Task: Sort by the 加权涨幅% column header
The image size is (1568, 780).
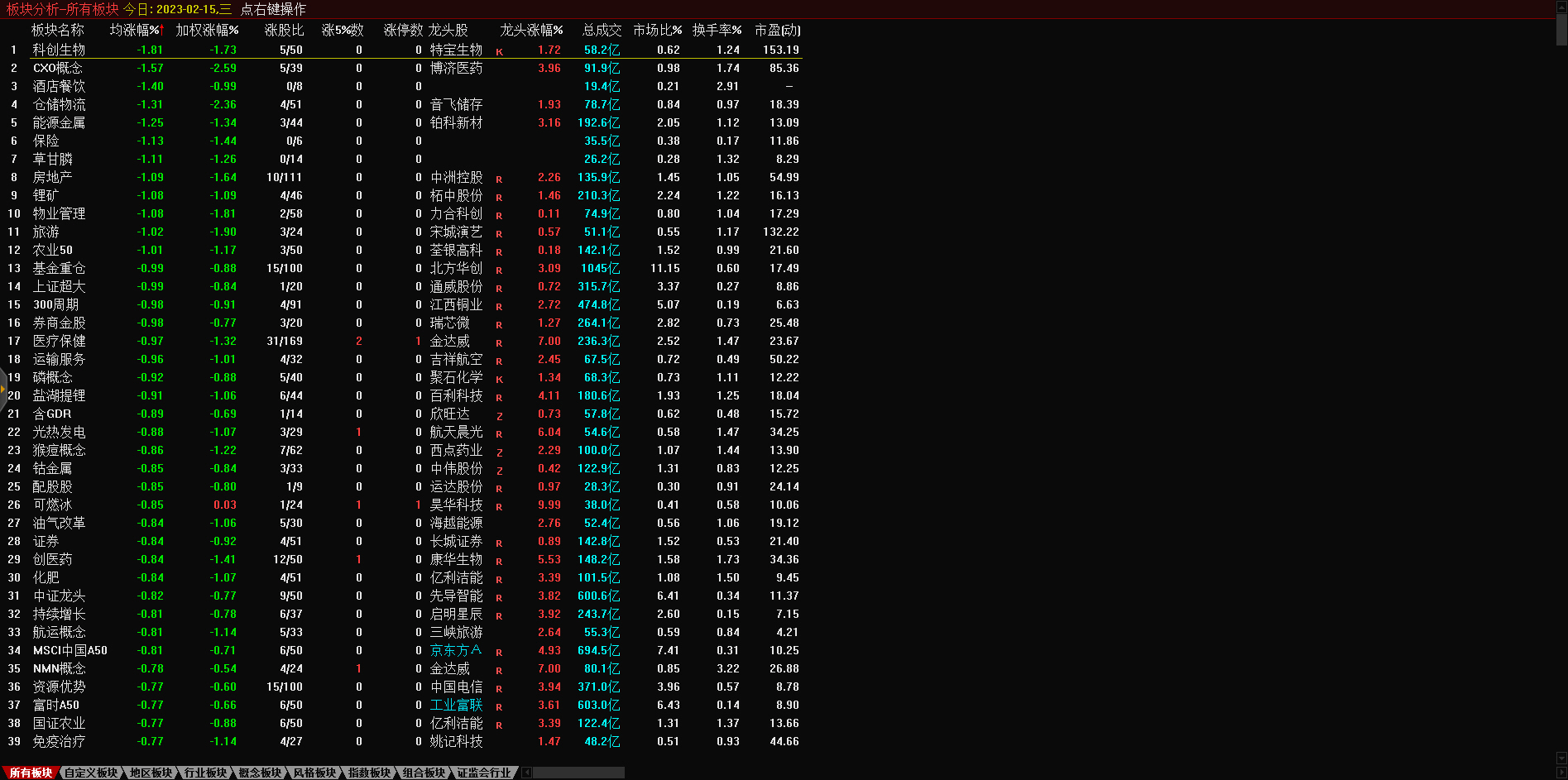Action: (x=207, y=30)
